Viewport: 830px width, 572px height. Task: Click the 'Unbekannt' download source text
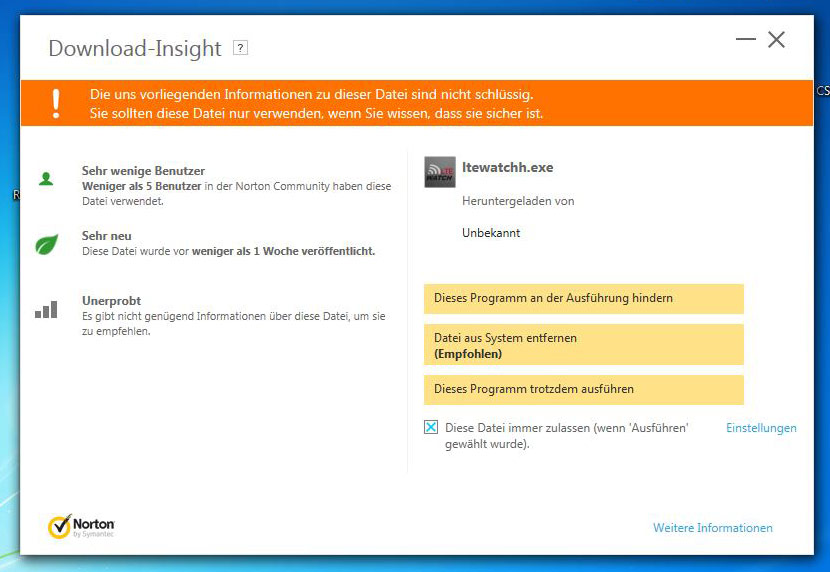click(491, 233)
